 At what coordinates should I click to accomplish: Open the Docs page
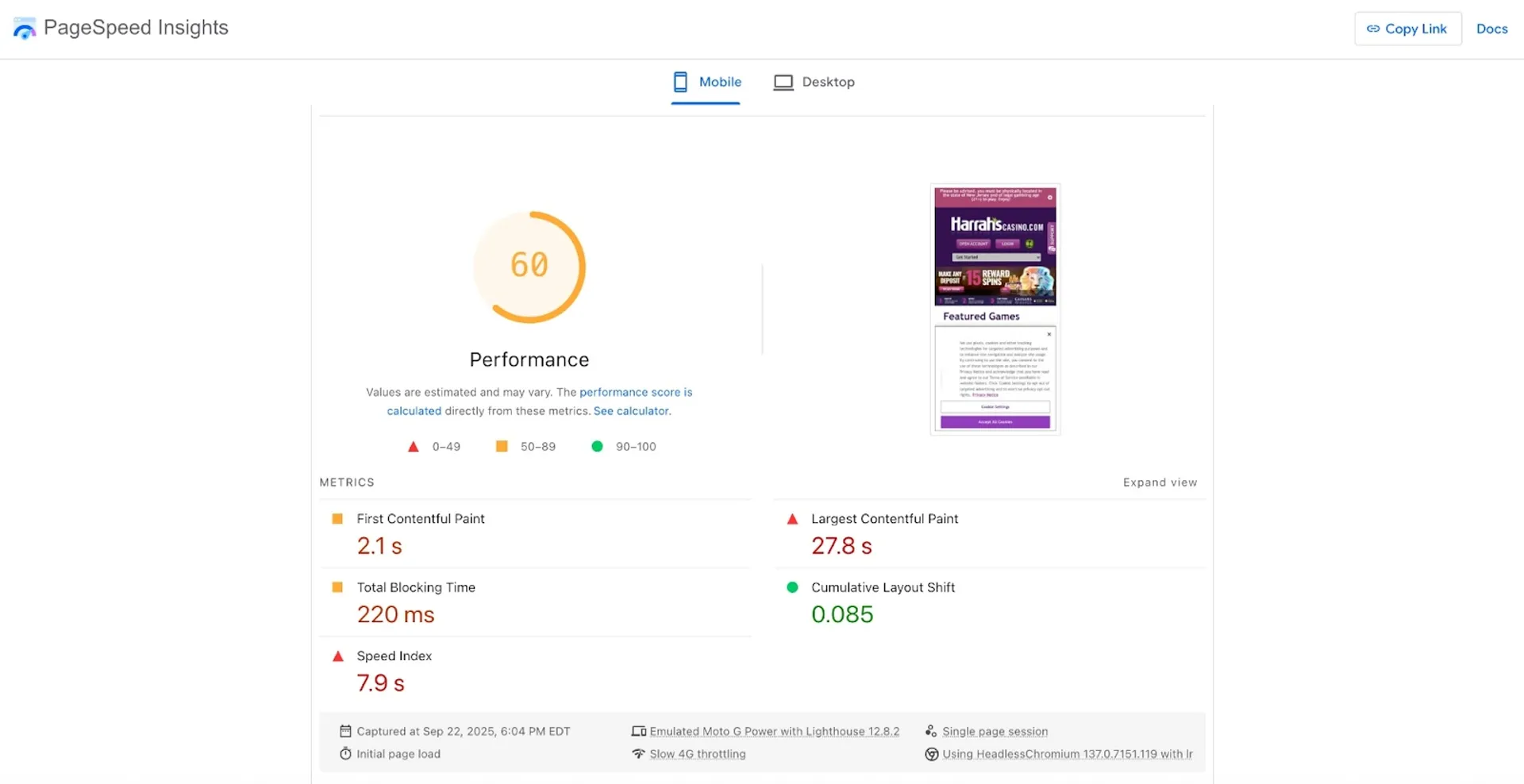1492,29
